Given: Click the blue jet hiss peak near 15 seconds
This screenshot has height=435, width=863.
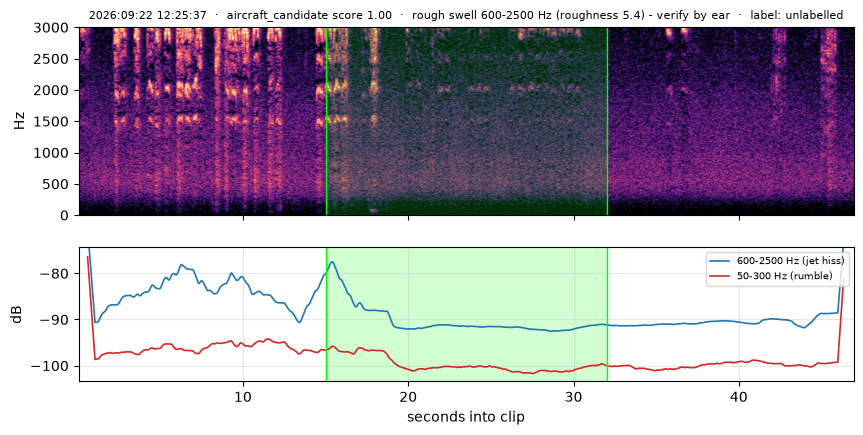Looking at the screenshot, I should coord(332,262).
